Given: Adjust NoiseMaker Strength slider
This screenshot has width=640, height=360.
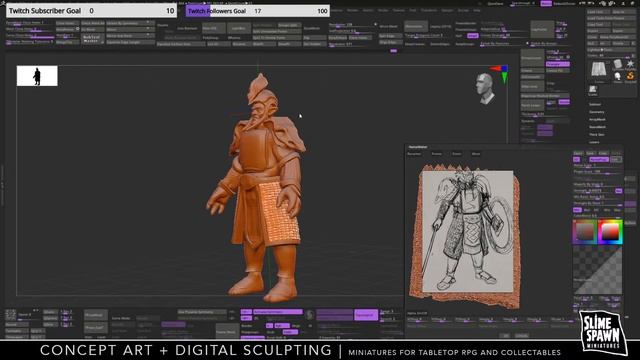Looking at the screenshot, I should 593,191.
